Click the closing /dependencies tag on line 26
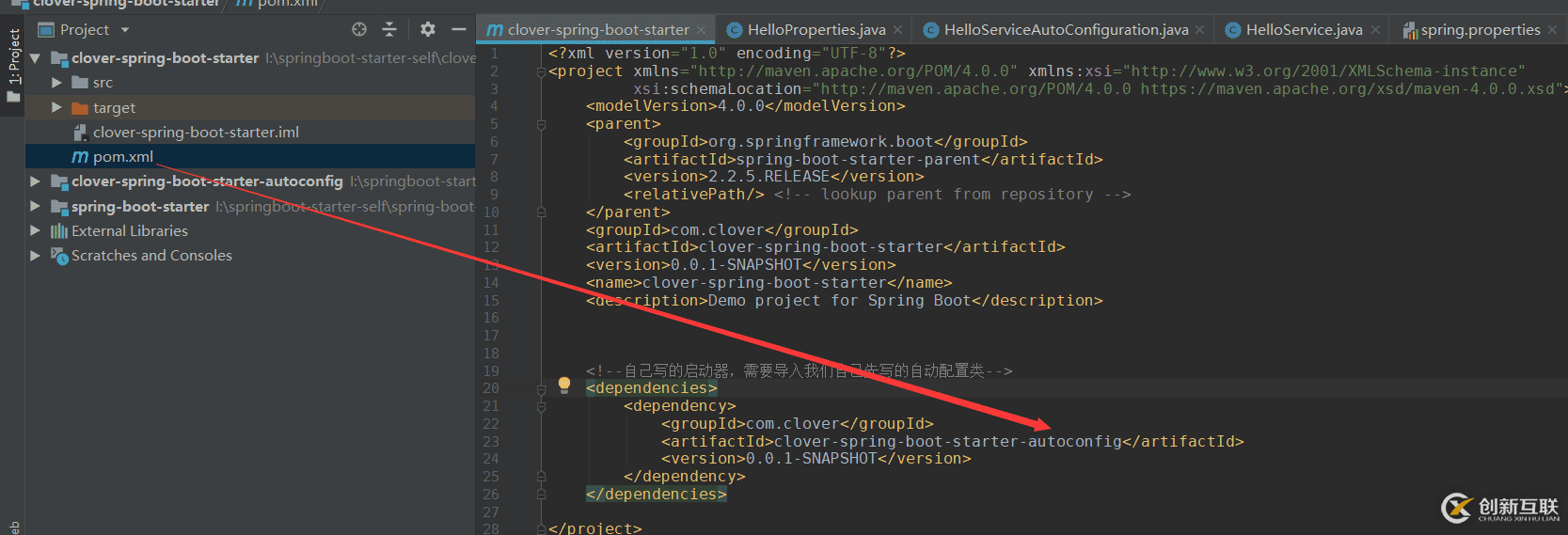Image resolution: width=1568 pixels, height=535 pixels. click(656, 495)
